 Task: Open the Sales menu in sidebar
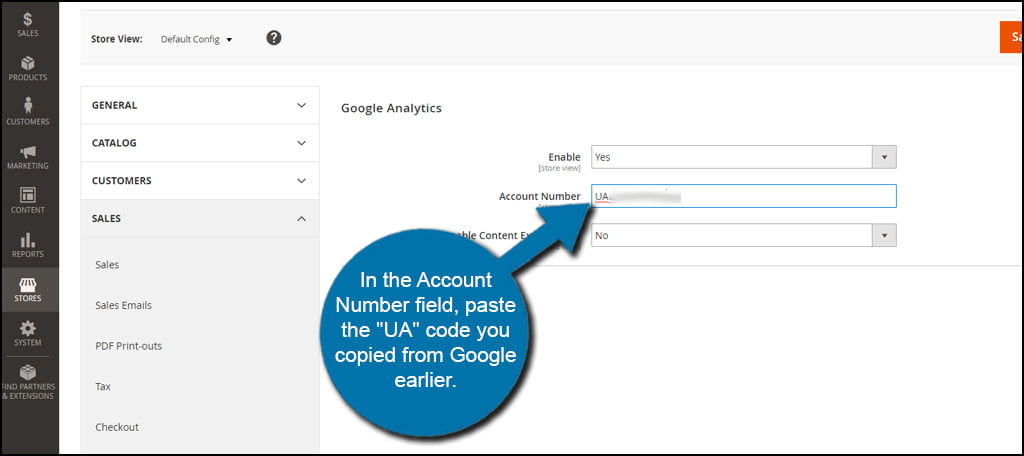[28, 24]
